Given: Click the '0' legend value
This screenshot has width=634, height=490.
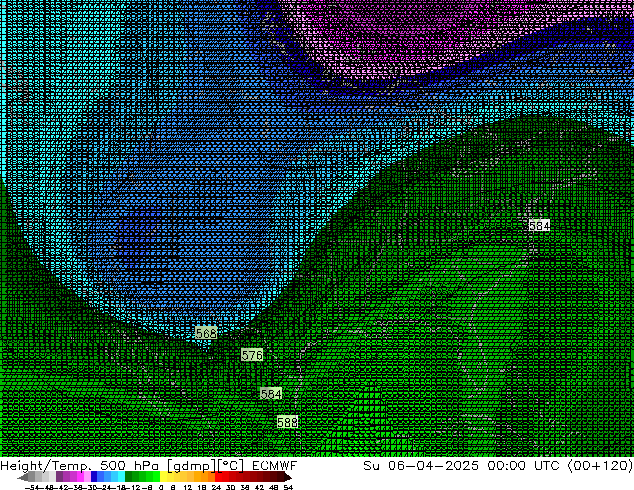Looking at the screenshot, I should click(x=161, y=487).
